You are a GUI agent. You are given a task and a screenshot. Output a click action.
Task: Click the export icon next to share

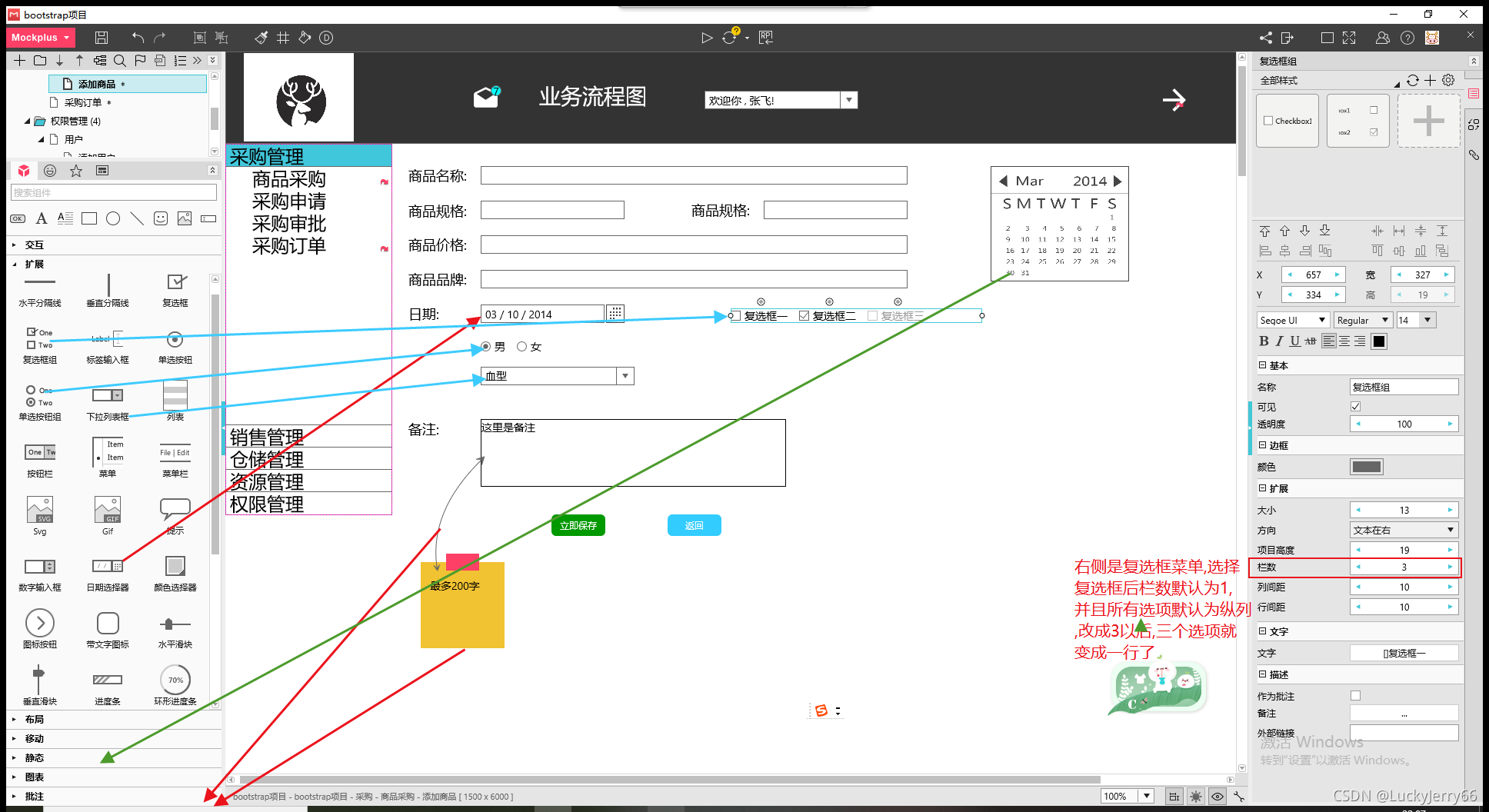(x=1287, y=38)
